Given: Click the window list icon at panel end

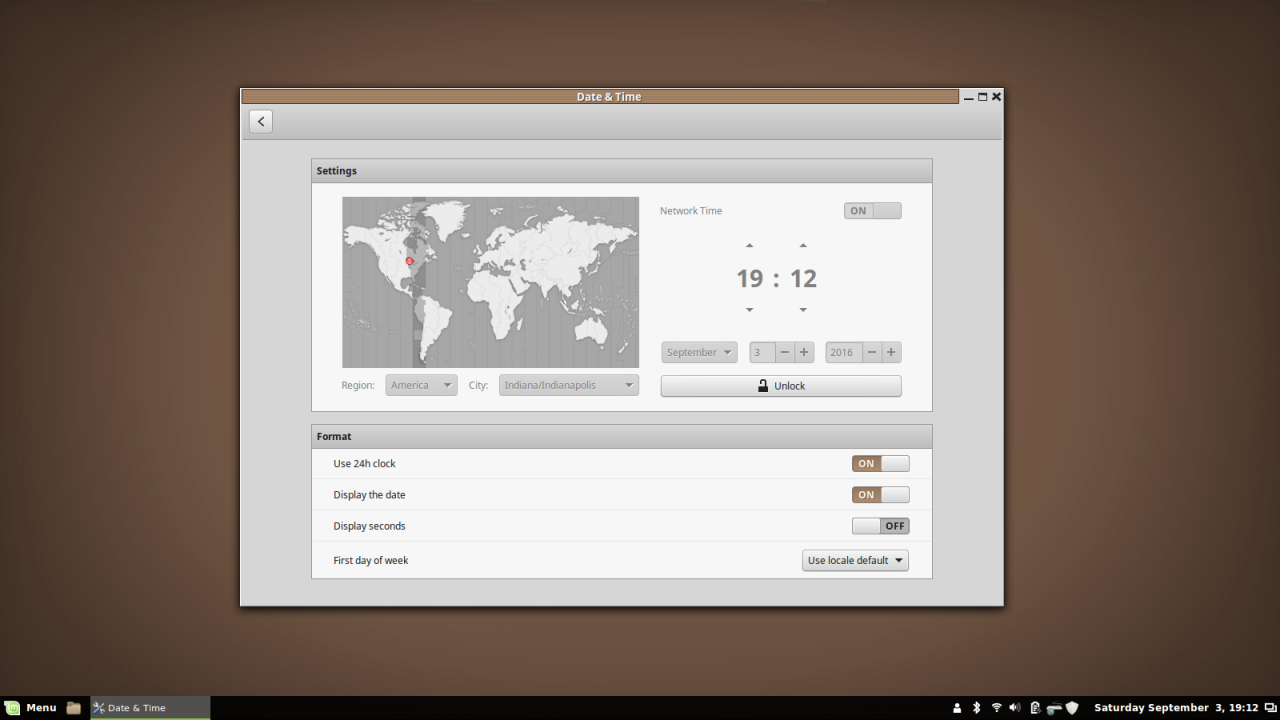Looking at the screenshot, I should pyautogui.click(x=1270, y=708).
